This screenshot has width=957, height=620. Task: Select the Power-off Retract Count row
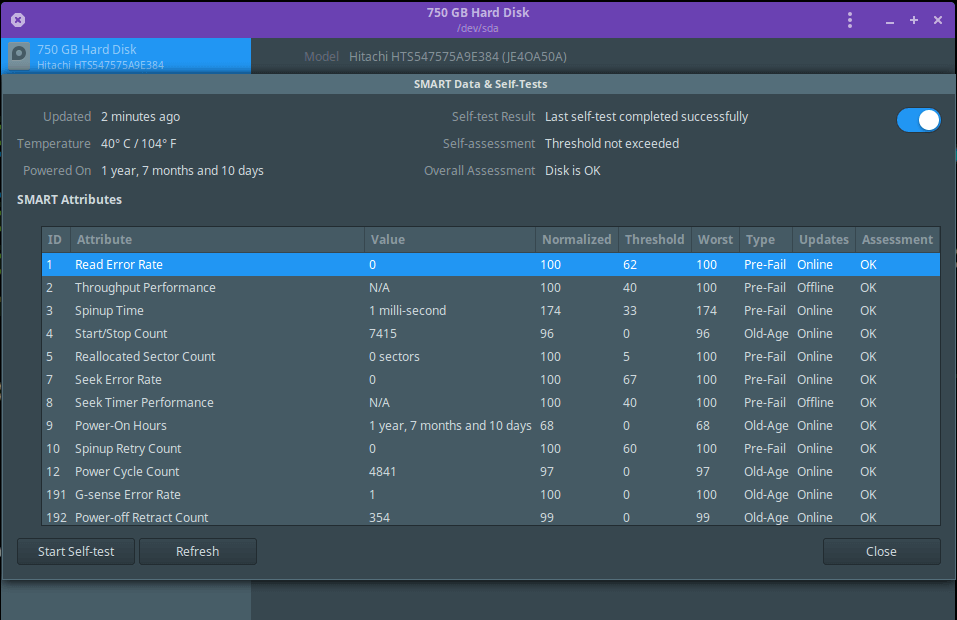pos(491,516)
